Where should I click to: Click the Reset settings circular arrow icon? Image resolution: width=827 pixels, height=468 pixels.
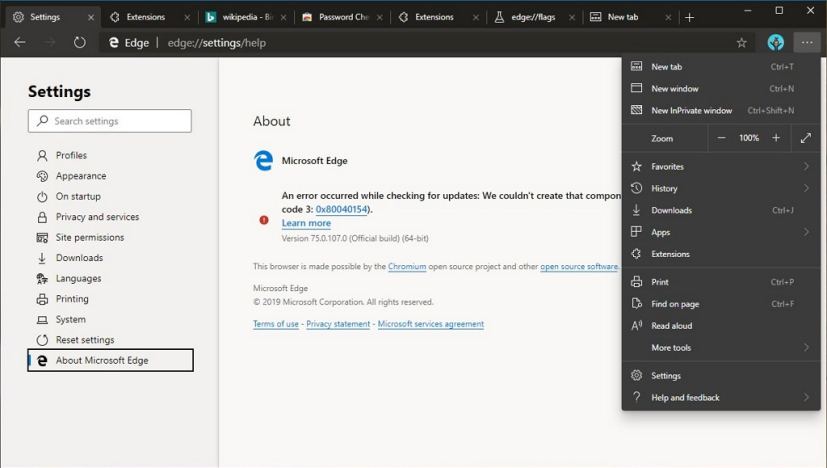point(42,340)
